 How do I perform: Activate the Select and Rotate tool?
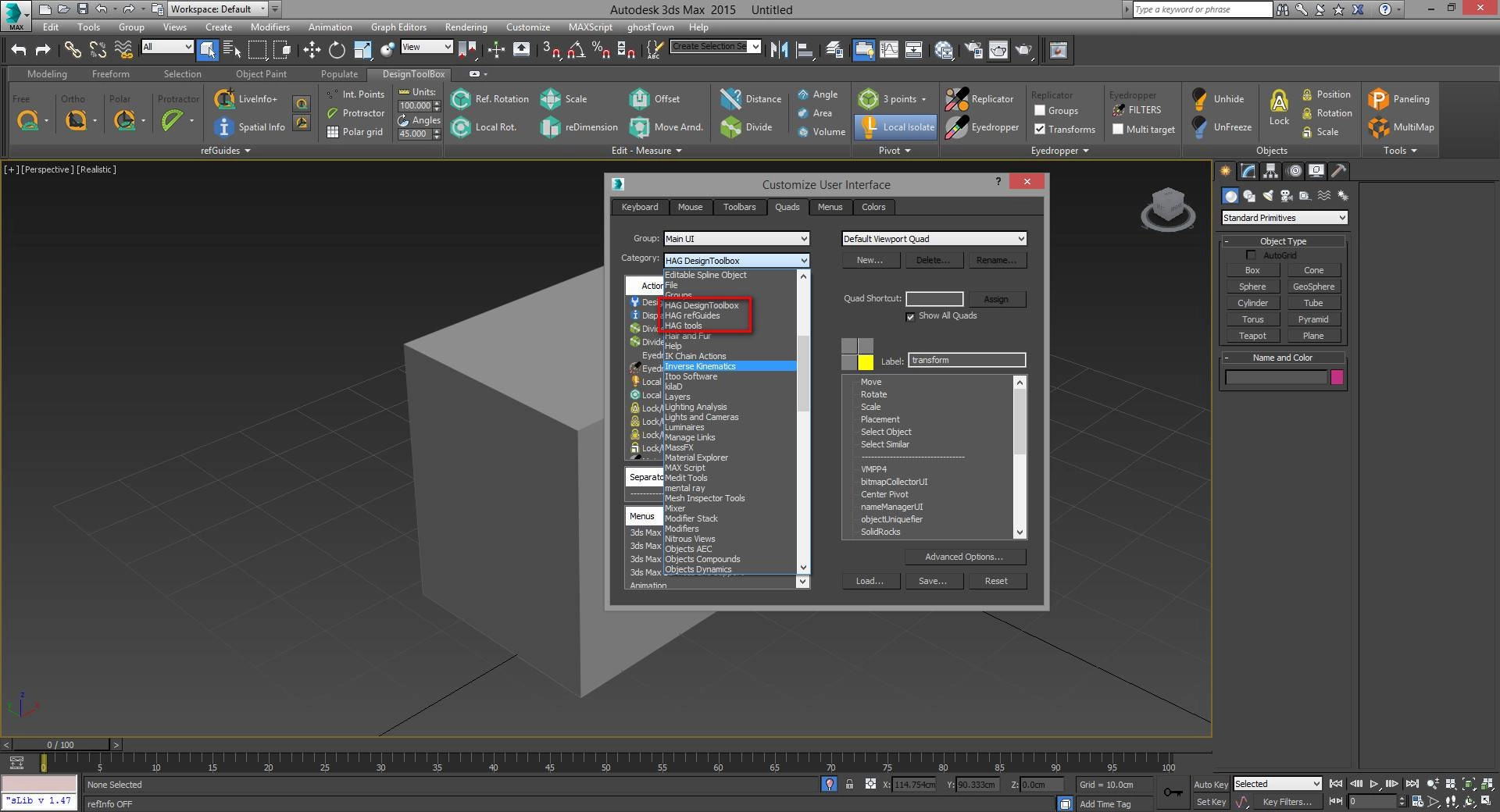coord(337,50)
